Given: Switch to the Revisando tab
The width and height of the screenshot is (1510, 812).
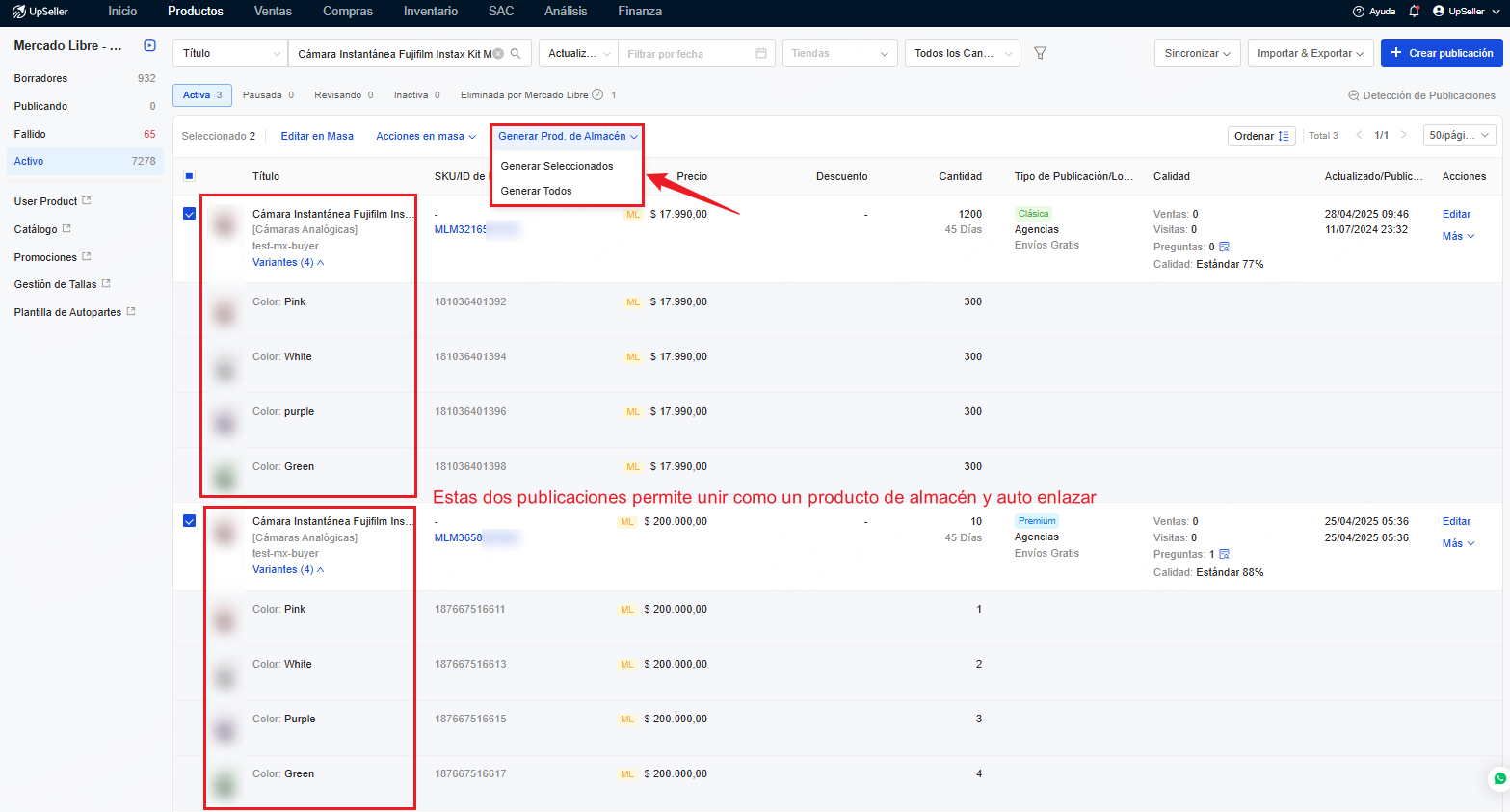Looking at the screenshot, I should [x=343, y=95].
